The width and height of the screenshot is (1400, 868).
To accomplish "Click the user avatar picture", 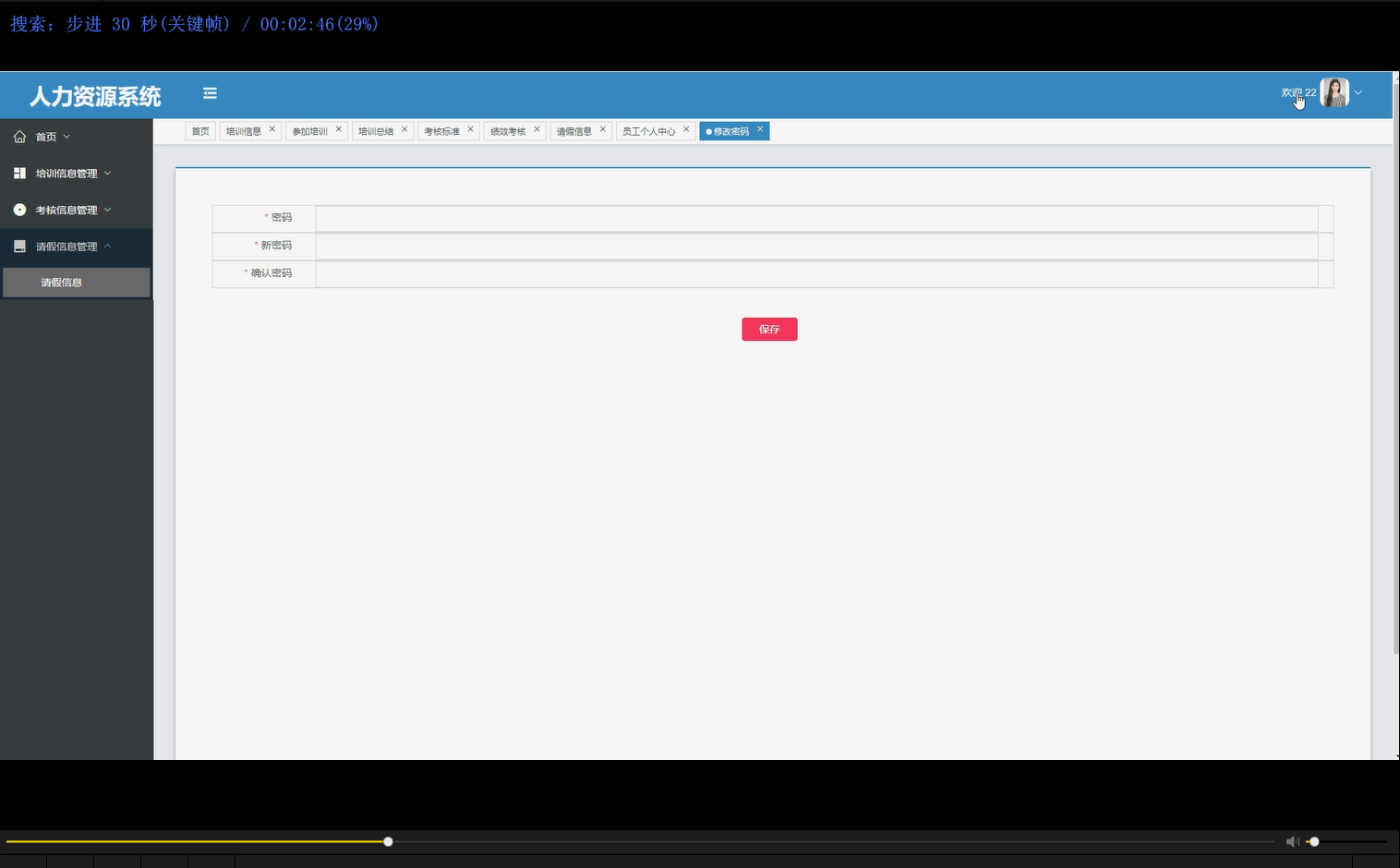I will pyautogui.click(x=1334, y=92).
